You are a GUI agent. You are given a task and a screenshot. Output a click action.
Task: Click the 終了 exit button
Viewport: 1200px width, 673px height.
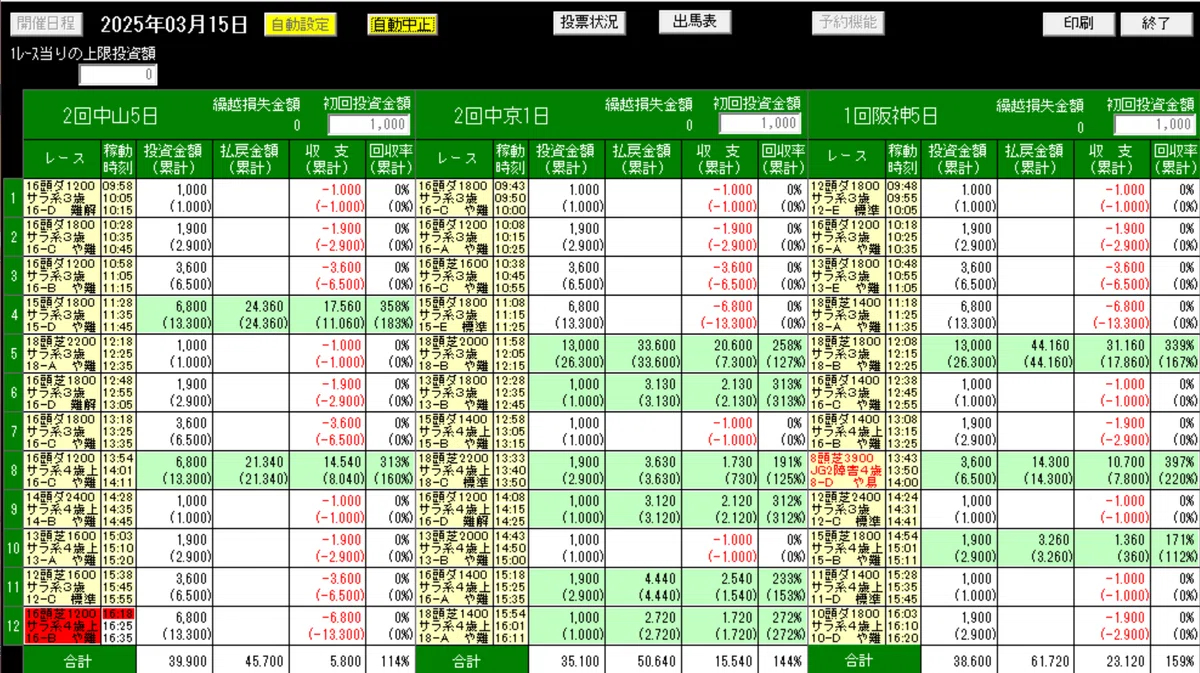click(1156, 24)
